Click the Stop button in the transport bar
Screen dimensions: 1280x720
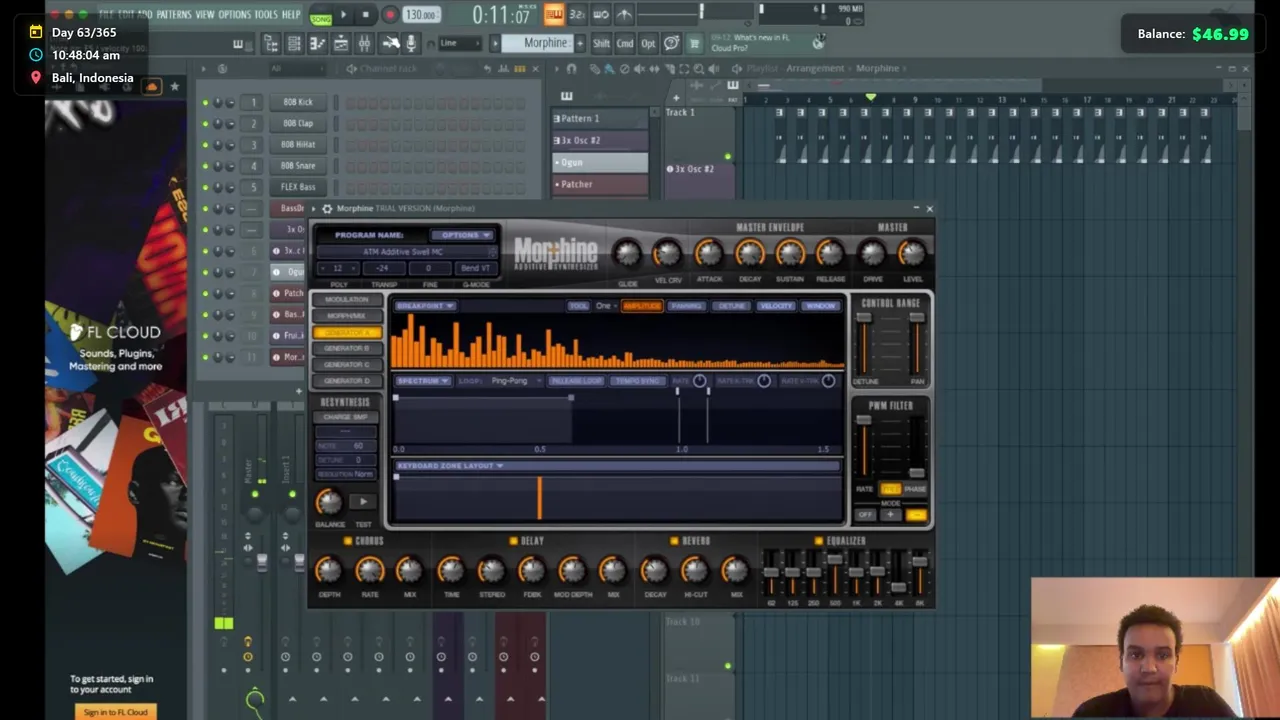click(366, 15)
